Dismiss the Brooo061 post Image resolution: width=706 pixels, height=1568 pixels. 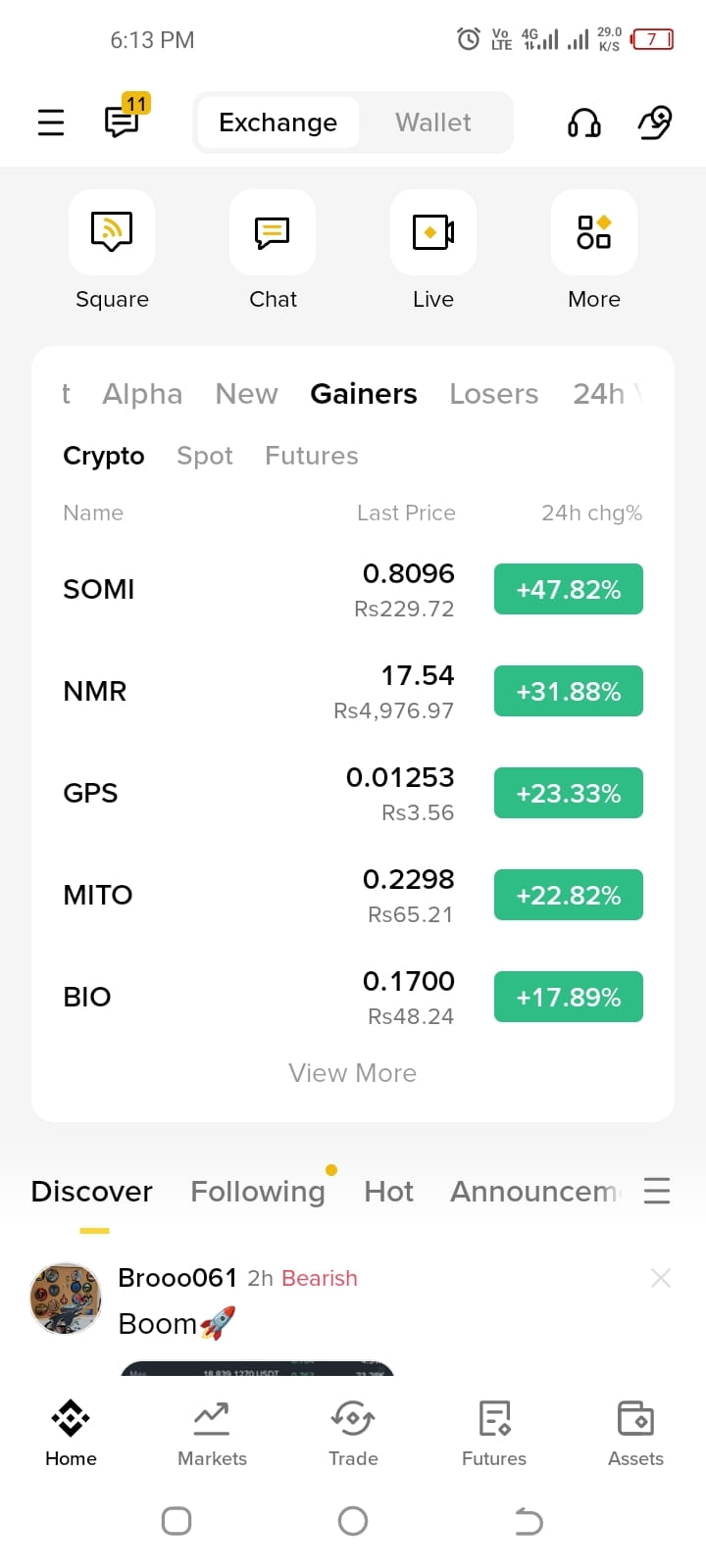661,1278
